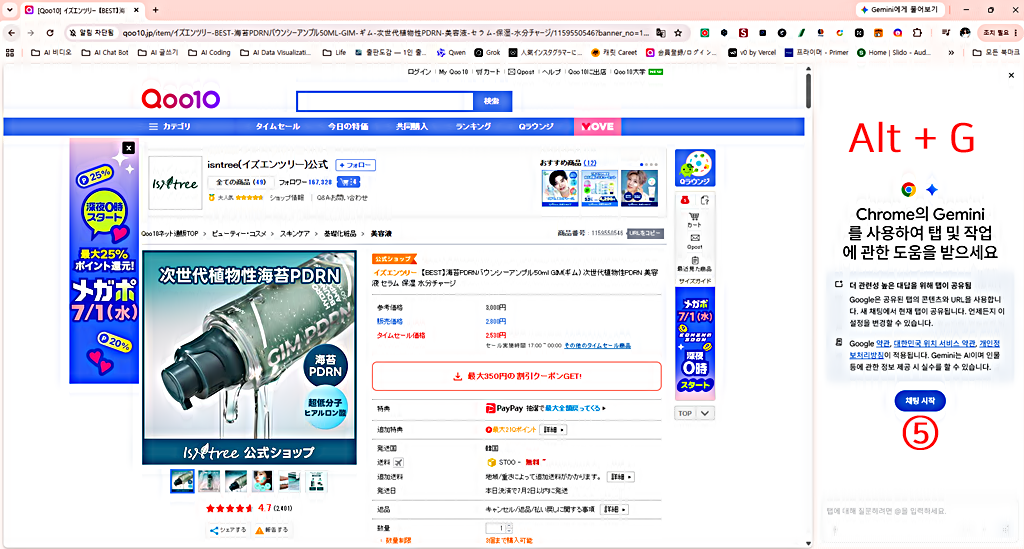Open the タイムセール tab
1024x549 pixels.
click(x=278, y=127)
